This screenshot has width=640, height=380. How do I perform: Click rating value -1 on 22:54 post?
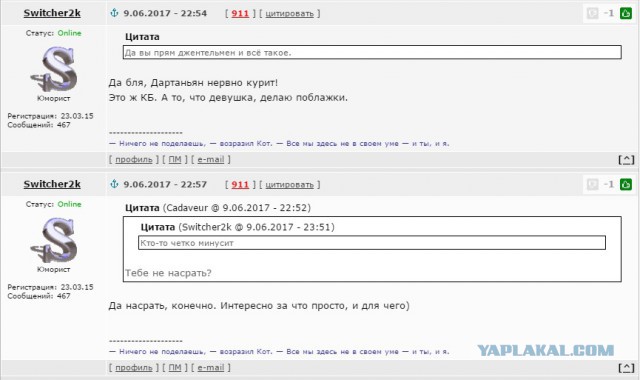point(609,13)
